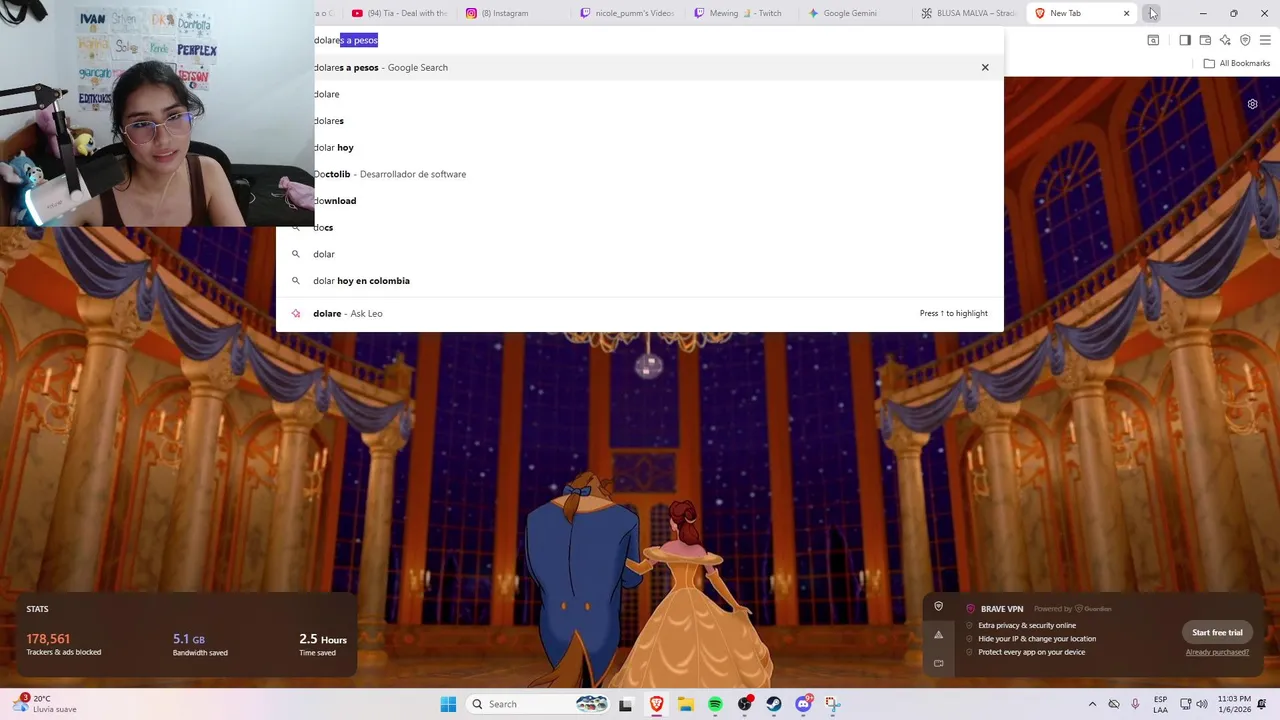The width and height of the screenshot is (1280, 720).
Task: Select 'dolares a pesos' Google Search suggestion
Action: pyautogui.click(x=640, y=67)
